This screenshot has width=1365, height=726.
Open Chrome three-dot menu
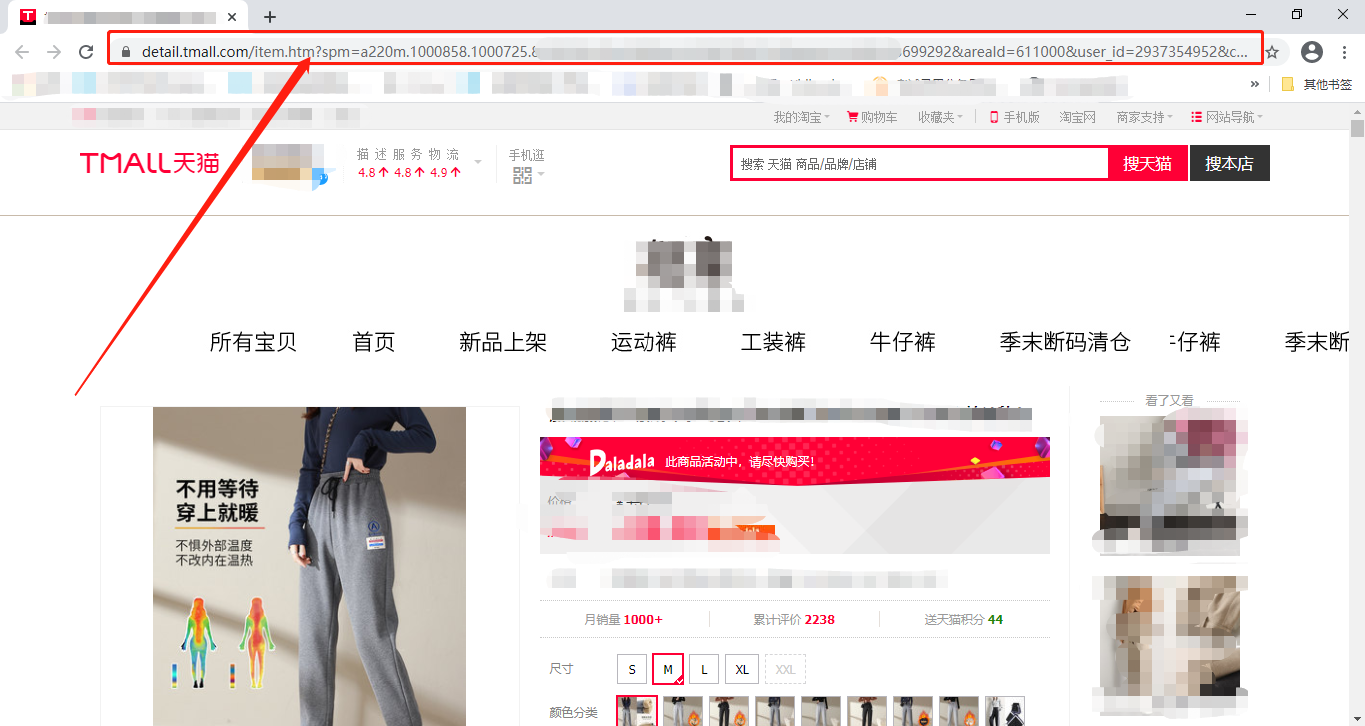1344,52
